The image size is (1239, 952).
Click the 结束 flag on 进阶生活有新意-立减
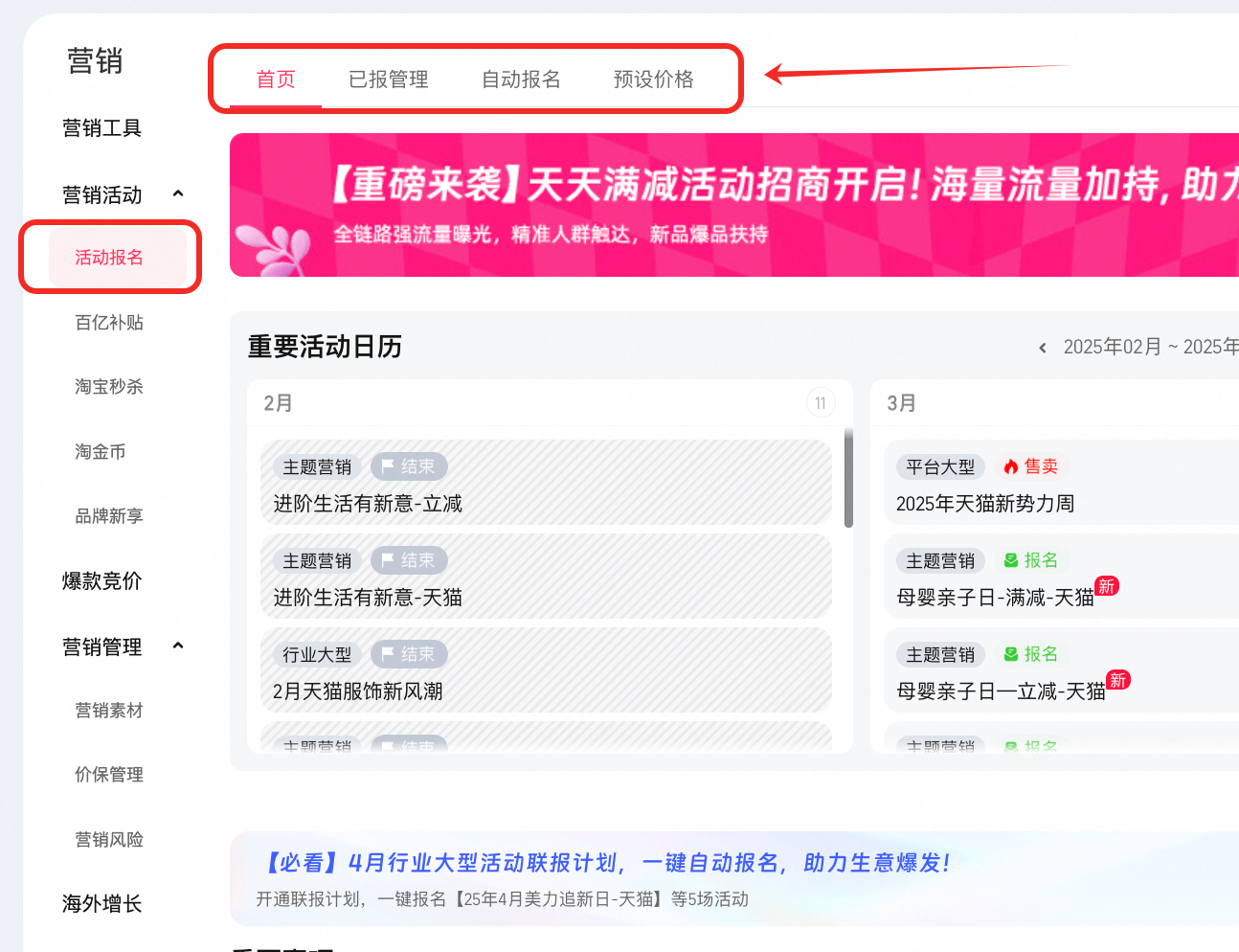(x=409, y=466)
